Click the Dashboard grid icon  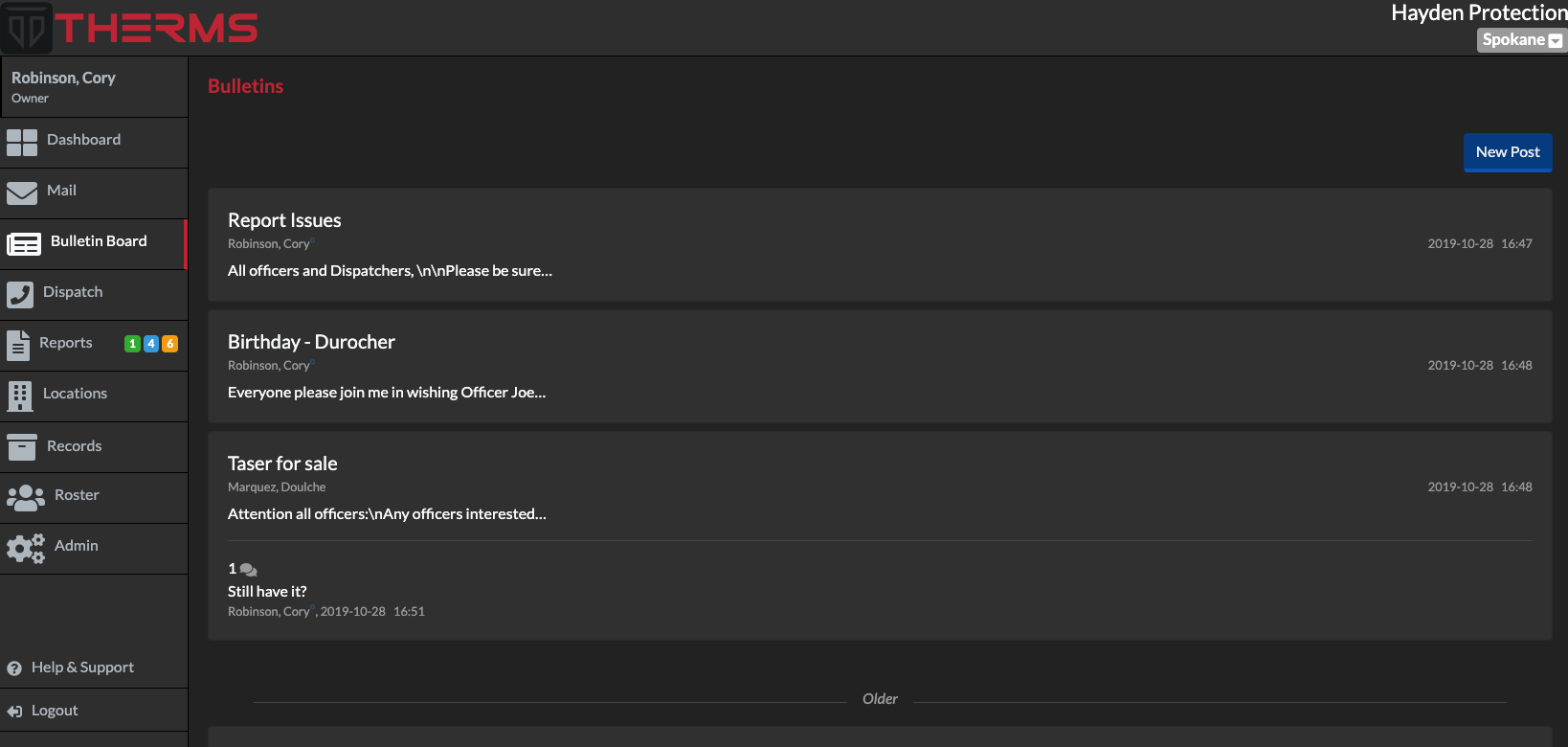point(21,143)
